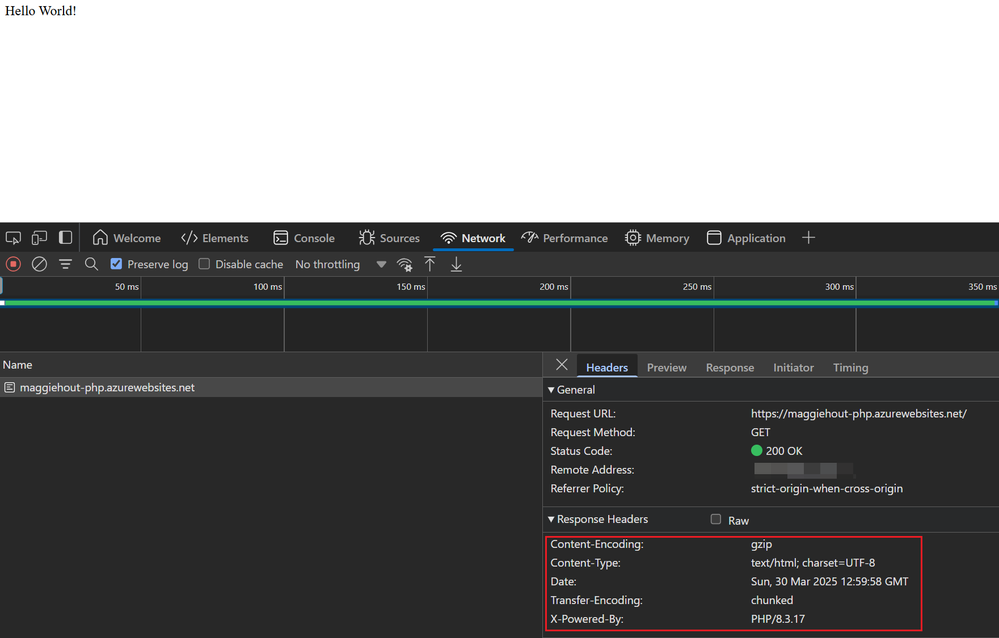Select the maggiehout-php.azurewebsites.net request row
The height and width of the screenshot is (638, 999).
[271, 388]
